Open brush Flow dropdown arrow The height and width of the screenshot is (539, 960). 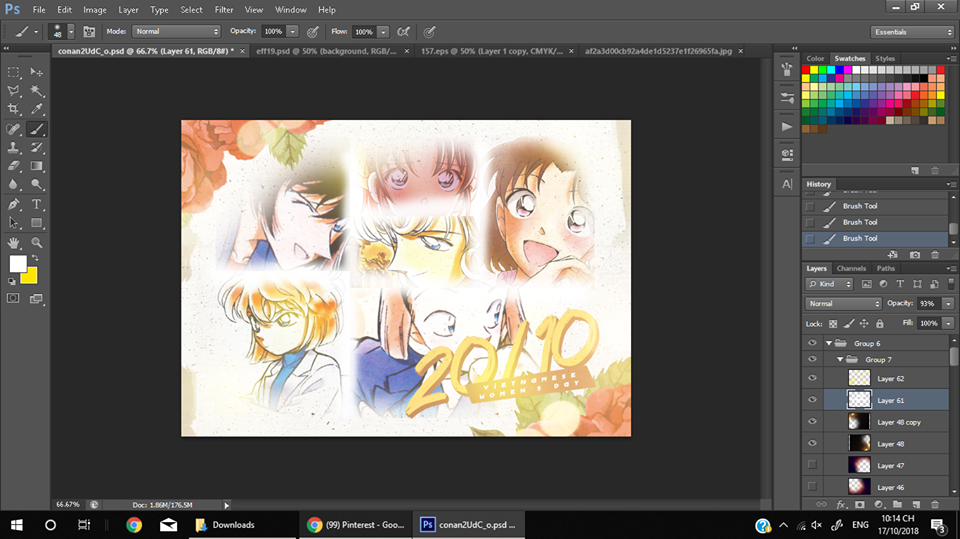point(383,32)
